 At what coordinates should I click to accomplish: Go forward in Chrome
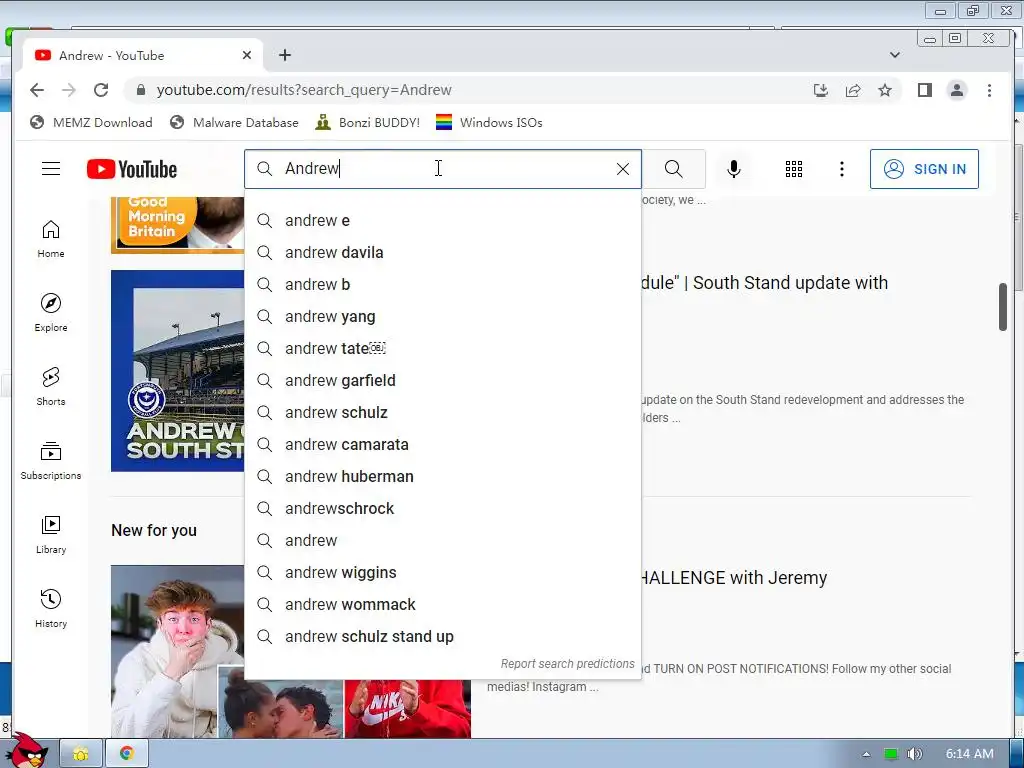tap(69, 90)
